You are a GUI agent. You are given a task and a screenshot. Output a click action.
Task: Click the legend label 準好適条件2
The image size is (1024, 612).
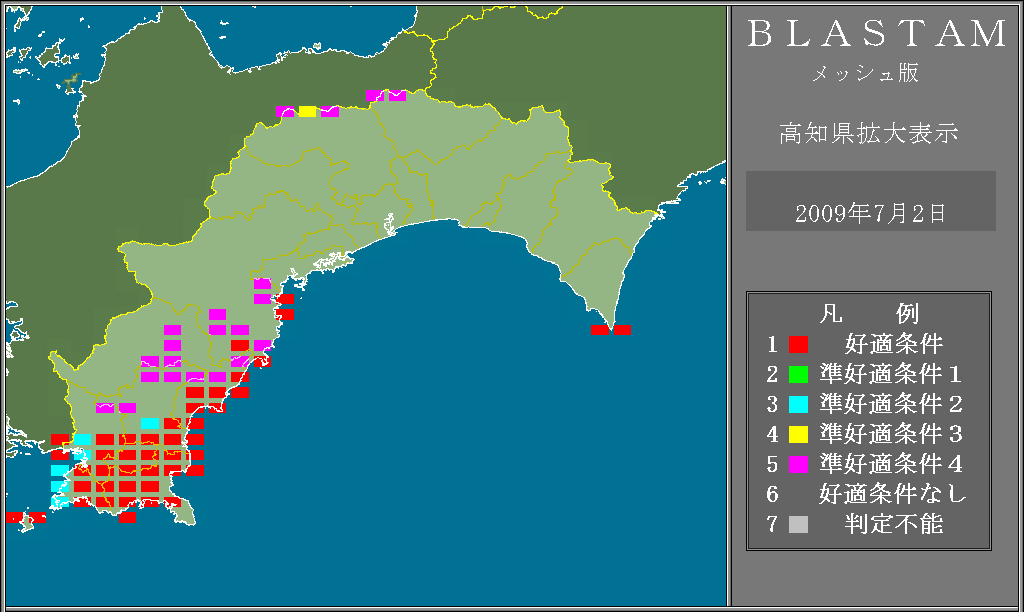pyautogui.click(x=891, y=404)
